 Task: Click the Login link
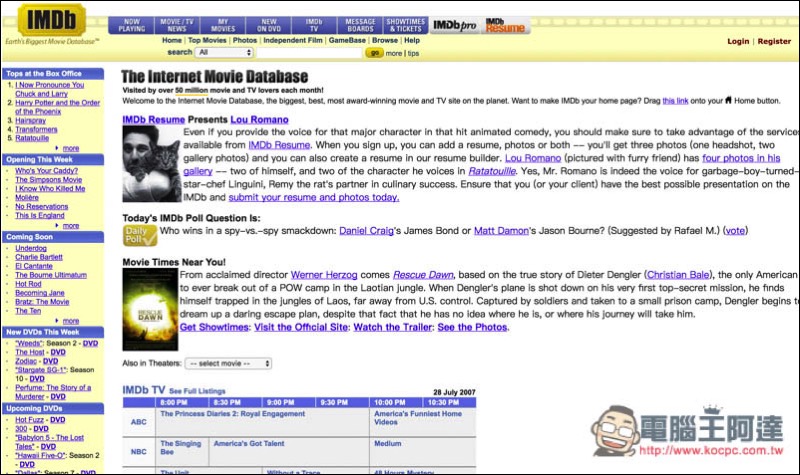[738, 42]
